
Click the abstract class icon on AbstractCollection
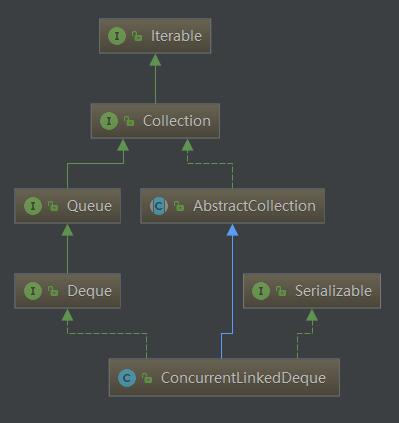click(x=159, y=206)
